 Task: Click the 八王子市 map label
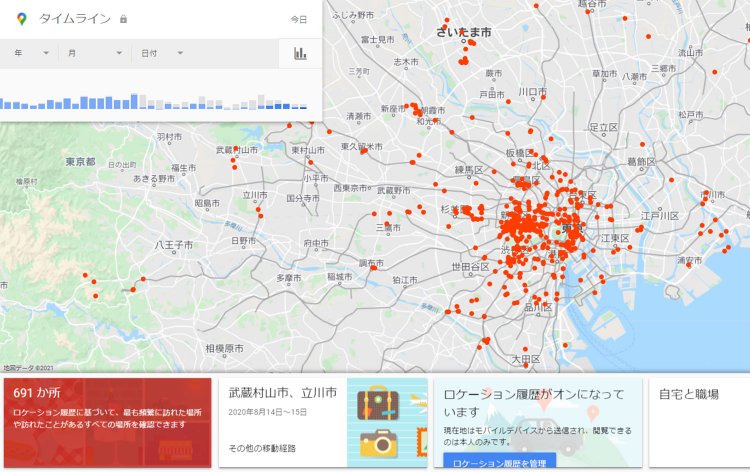[174, 245]
